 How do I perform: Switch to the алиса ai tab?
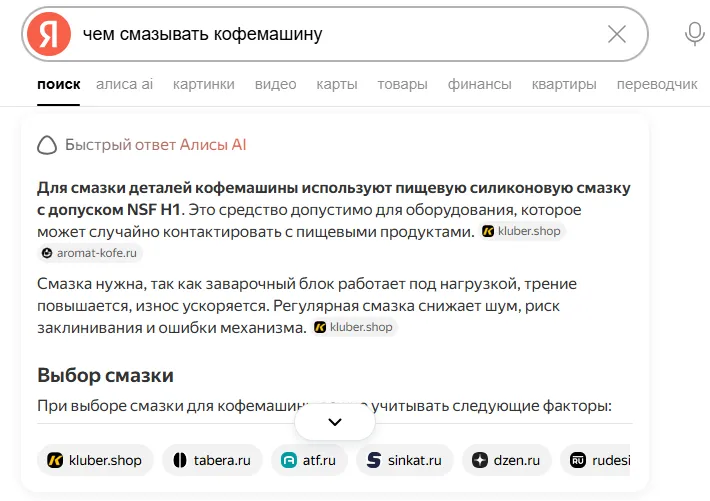click(125, 84)
